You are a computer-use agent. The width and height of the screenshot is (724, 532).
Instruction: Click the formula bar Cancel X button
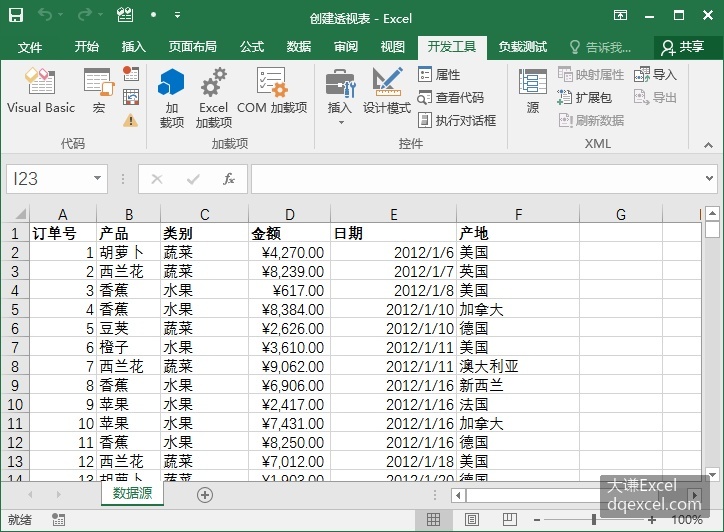pyautogui.click(x=157, y=178)
